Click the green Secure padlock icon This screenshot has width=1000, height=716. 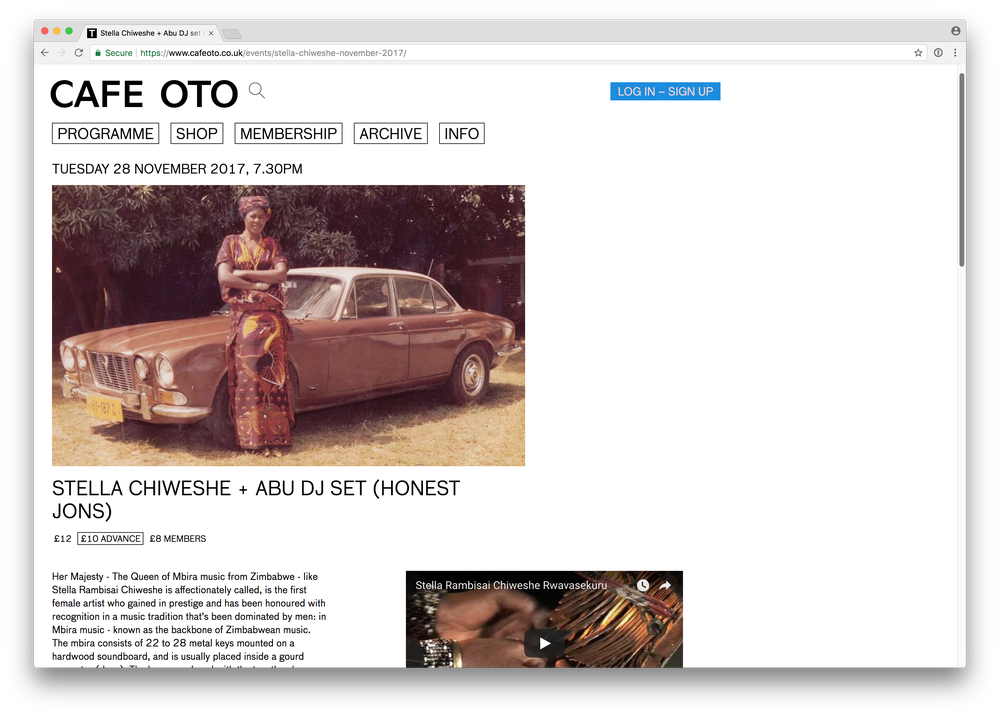(x=98, y=53)
